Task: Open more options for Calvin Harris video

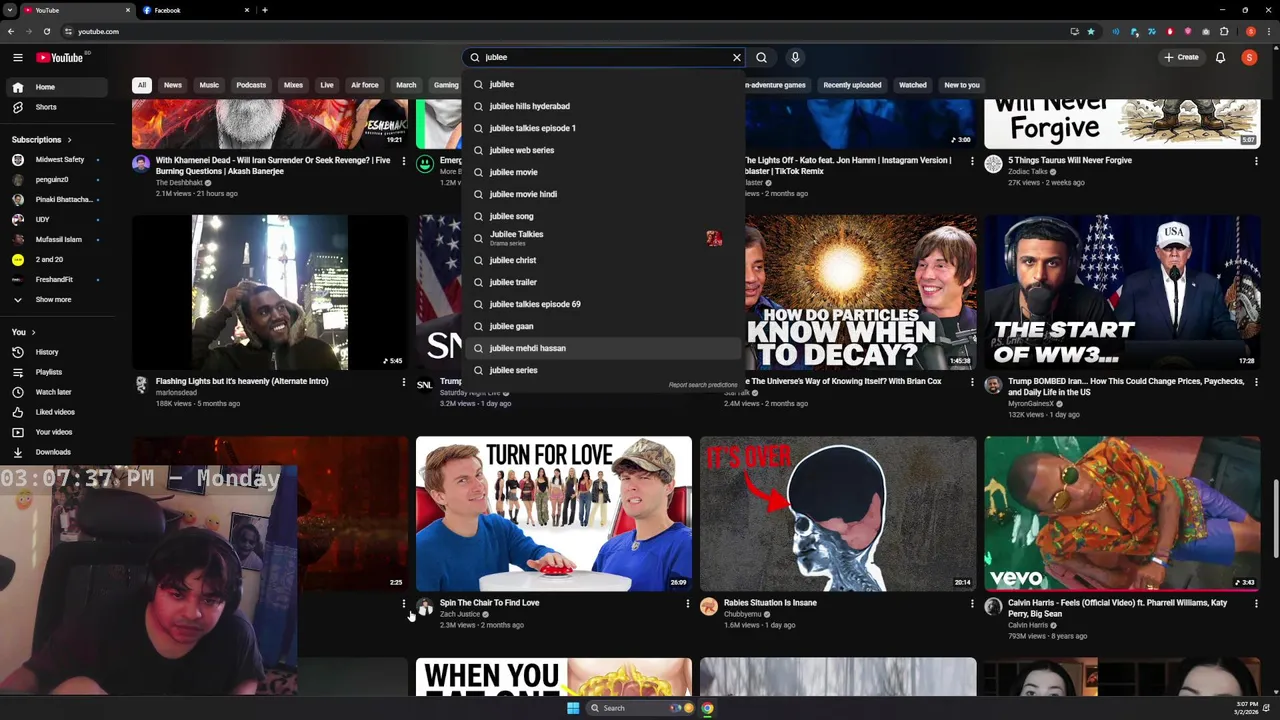Action: 1256,604
